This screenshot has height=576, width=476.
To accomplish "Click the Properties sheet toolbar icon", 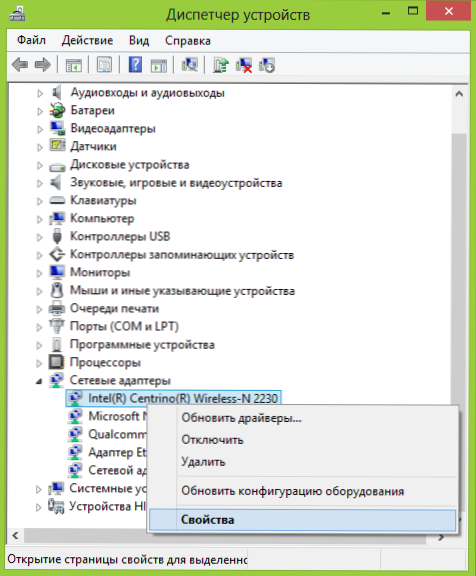I will [104, 65].
